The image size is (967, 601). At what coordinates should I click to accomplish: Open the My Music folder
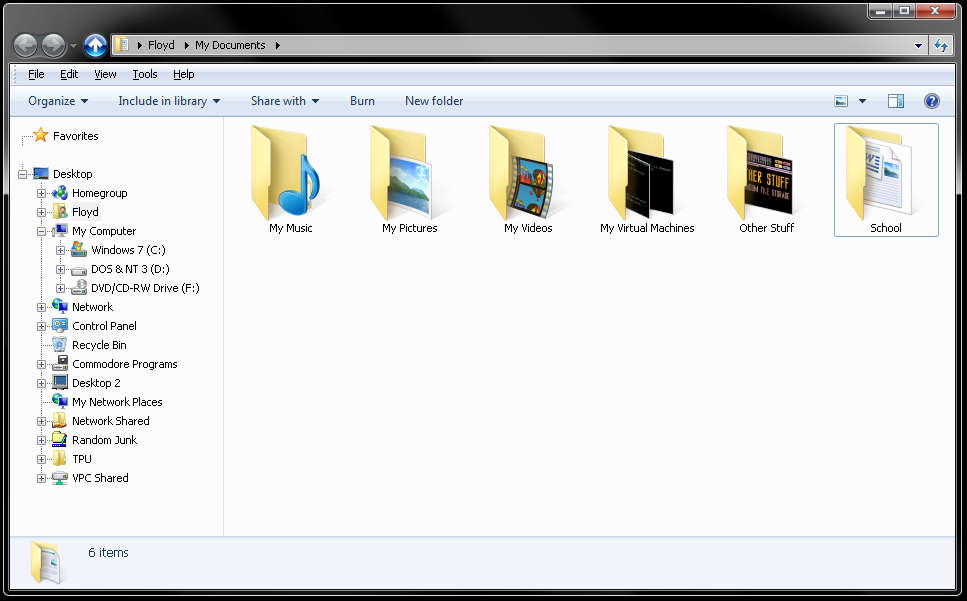tap(290, 180)
